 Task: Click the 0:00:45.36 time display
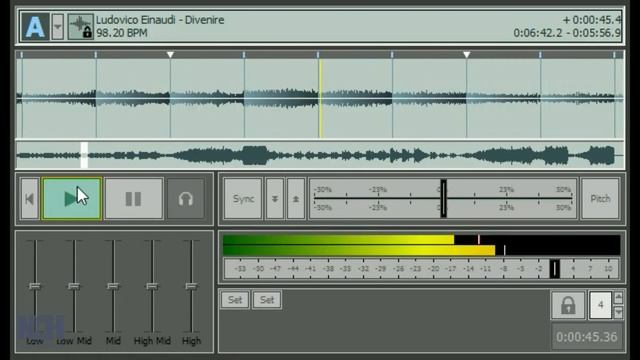(587, 337)
